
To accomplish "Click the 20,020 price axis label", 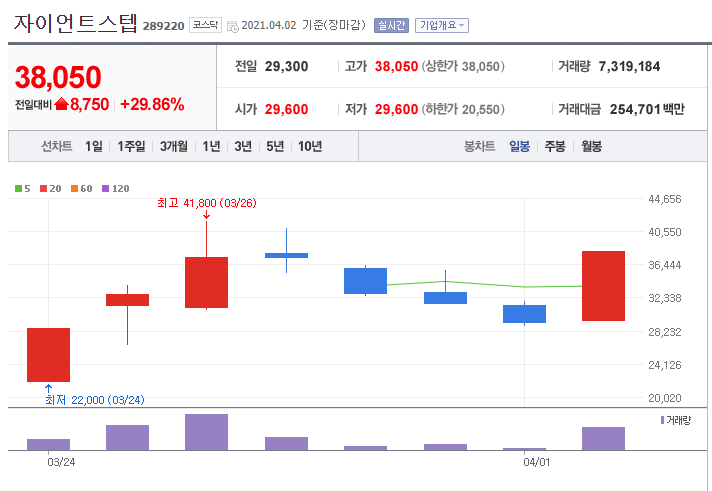I will (665, 398).
